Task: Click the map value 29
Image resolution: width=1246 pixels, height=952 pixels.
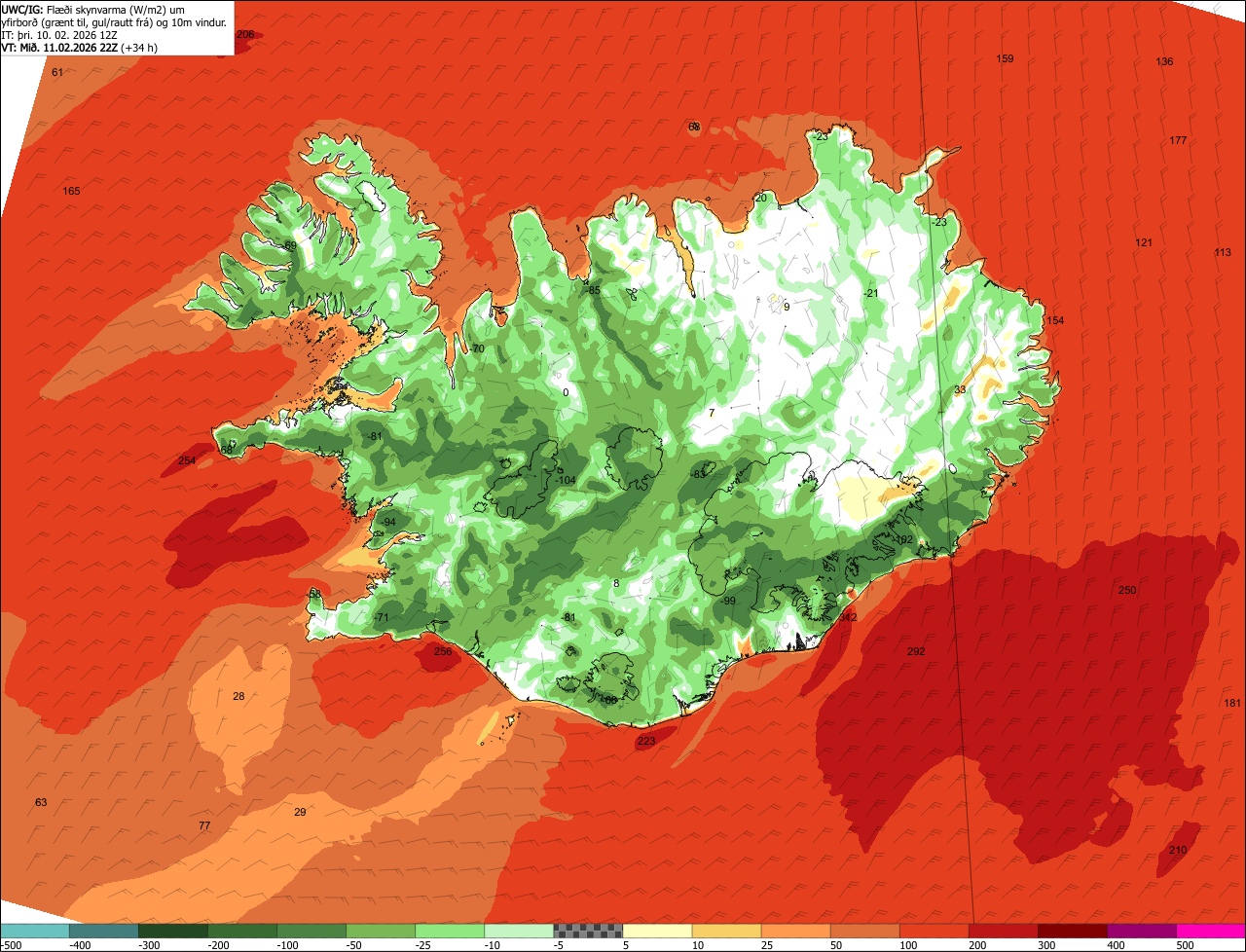Action: (300, 811)
